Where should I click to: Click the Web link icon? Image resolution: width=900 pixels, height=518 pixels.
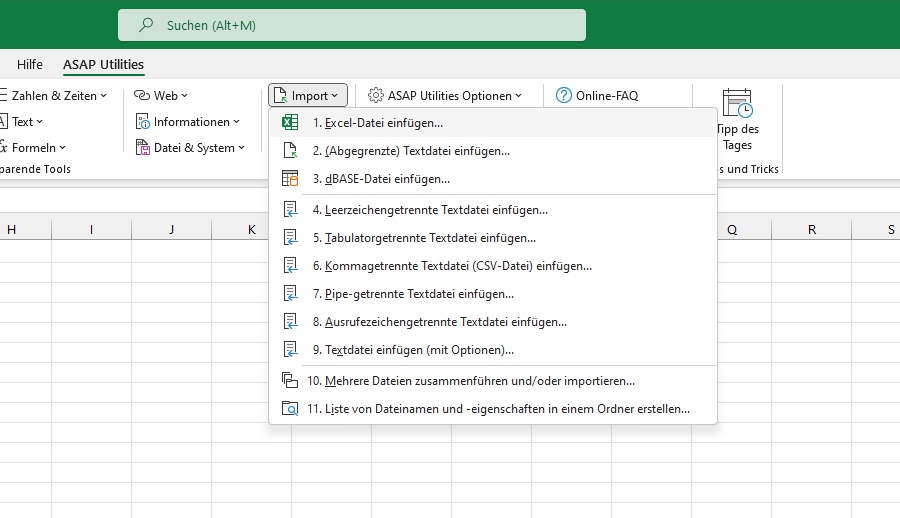[x=142, y=95]
